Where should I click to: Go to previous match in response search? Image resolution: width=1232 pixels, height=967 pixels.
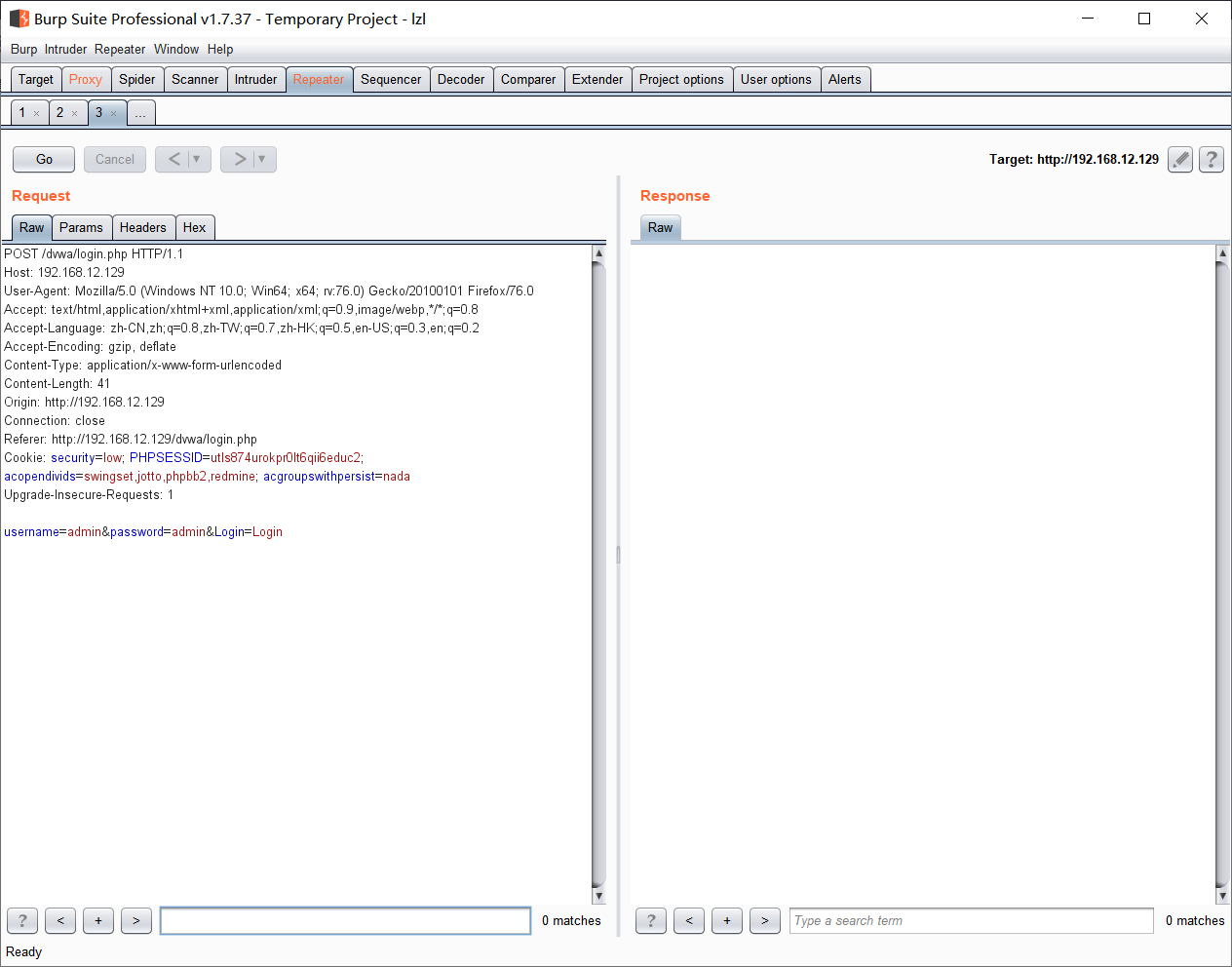click(x=689, y=920)
